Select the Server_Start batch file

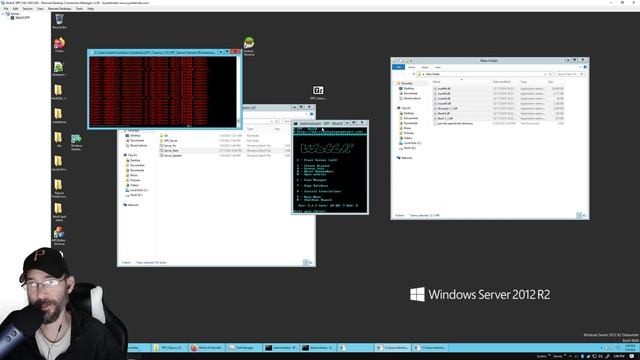click(x=170, y=151)
